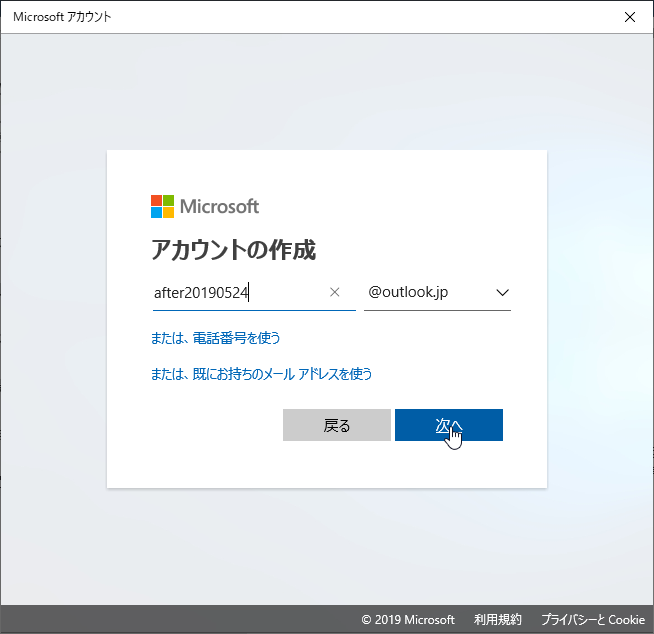
Task: Clear the email username with the X icon
Action: (x=335, y=292)
